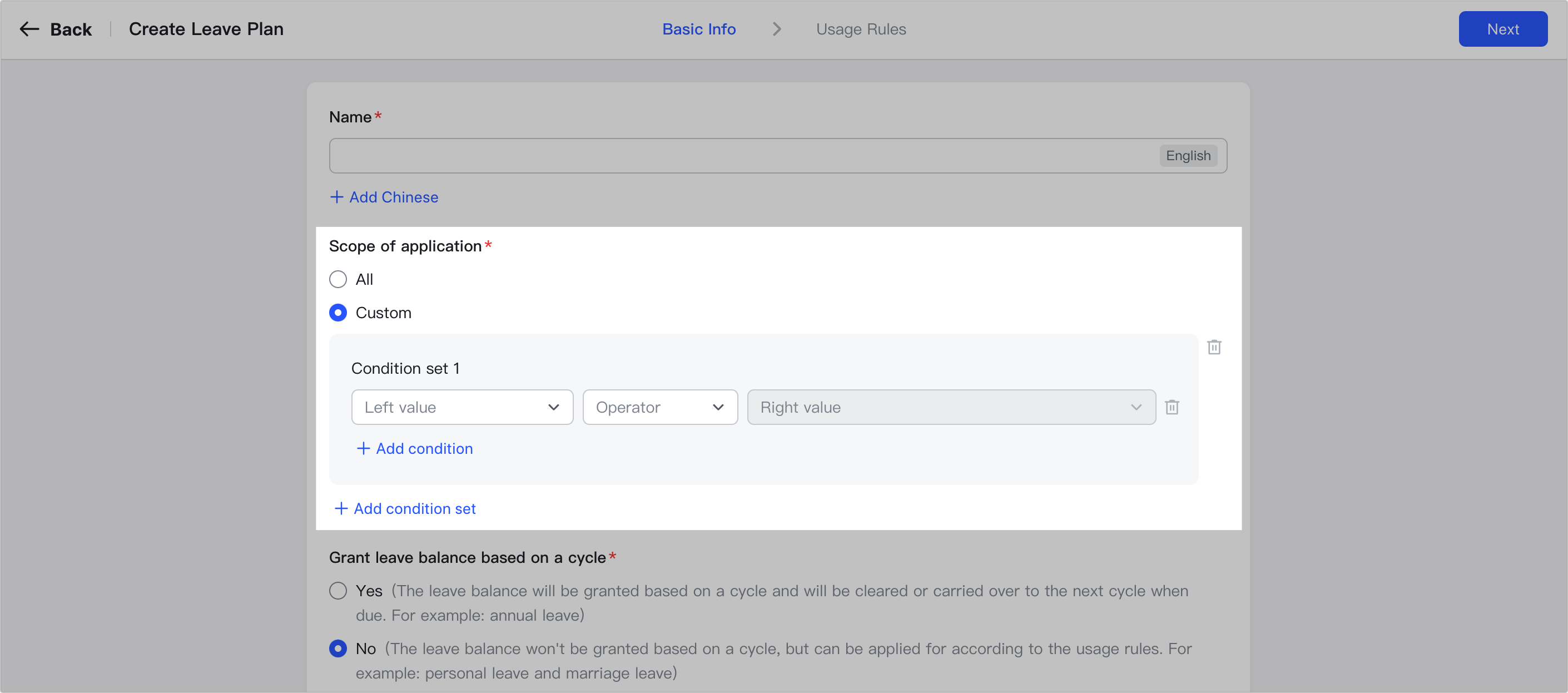Screen dimensions: 1568x693
Task: Click the English language tag
Action: click(x=1188, y=155)
